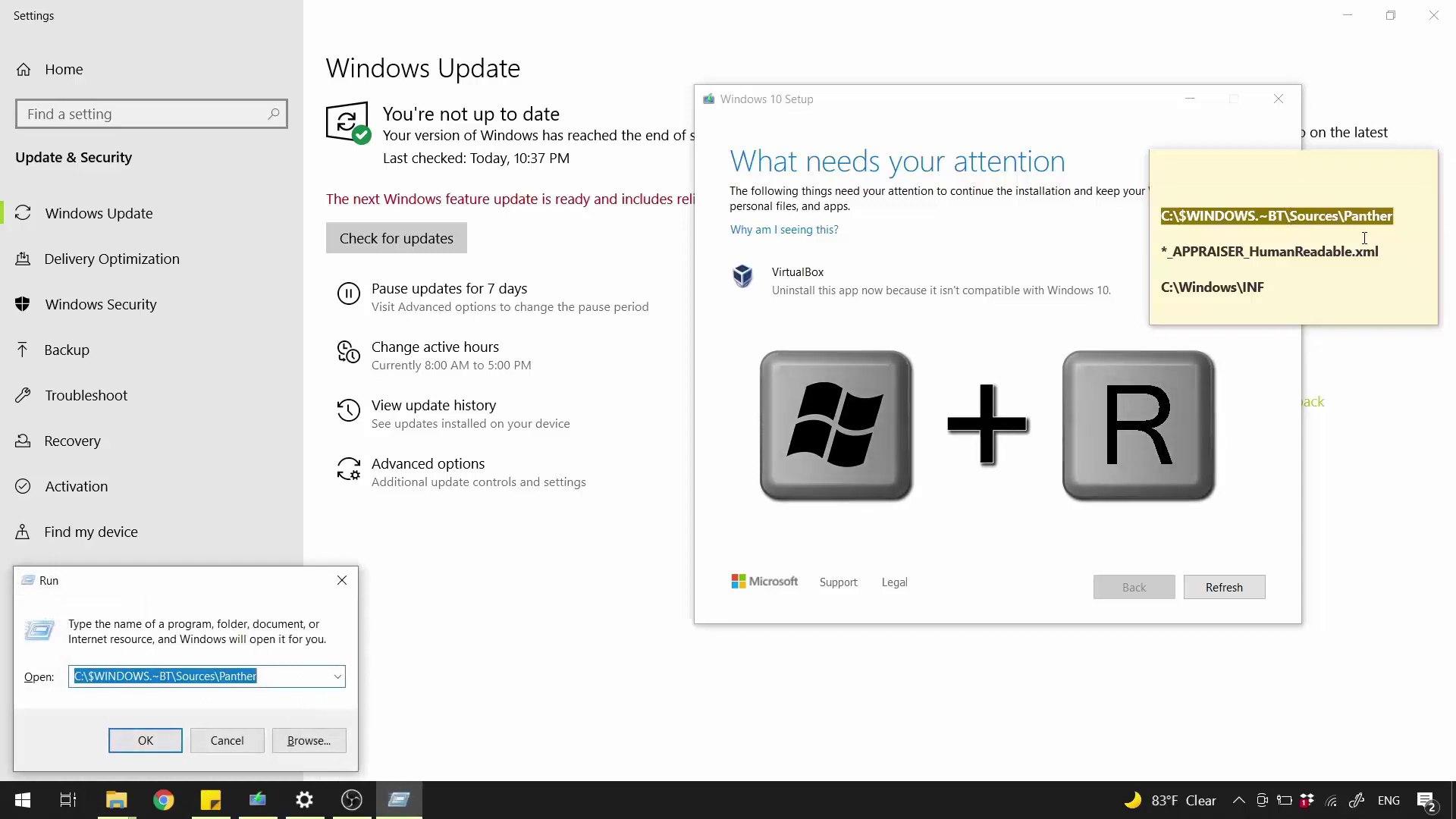Open Recovery settings
The height and width of the screenshot is (819, 1456).
(x=72, y=441)
